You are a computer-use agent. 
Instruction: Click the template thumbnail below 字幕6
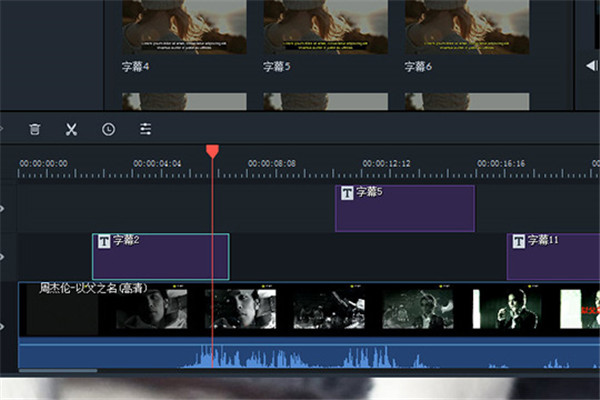(467, 101)
